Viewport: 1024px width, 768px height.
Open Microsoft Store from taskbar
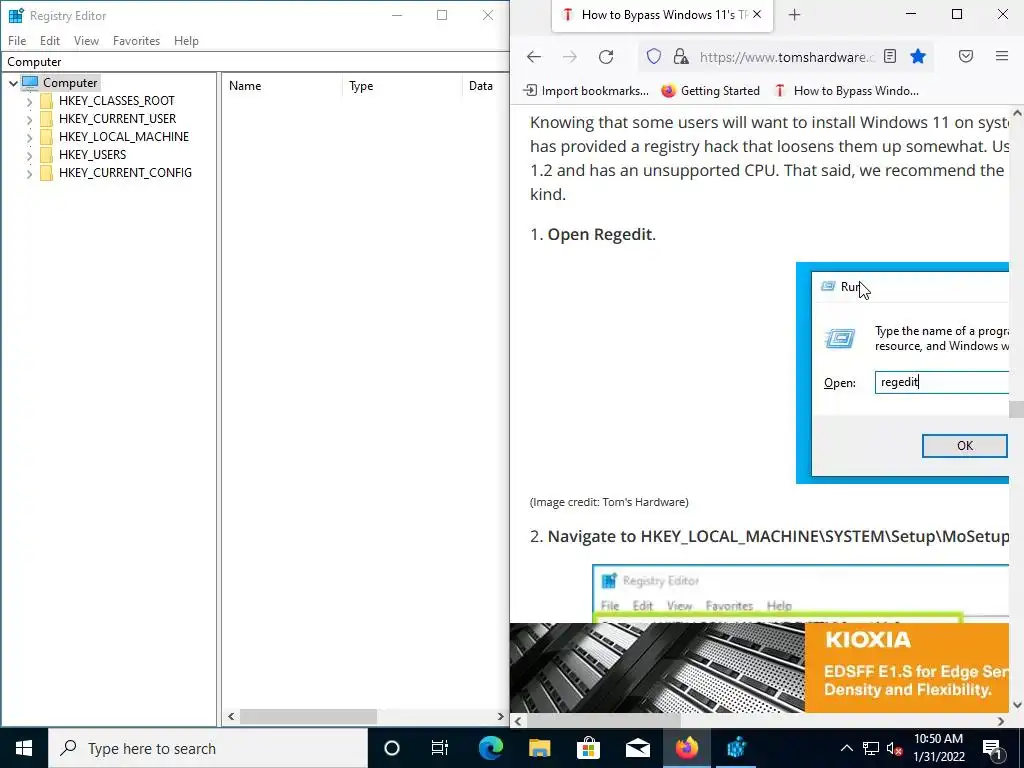pyautogui.click(x=588, y=748)
